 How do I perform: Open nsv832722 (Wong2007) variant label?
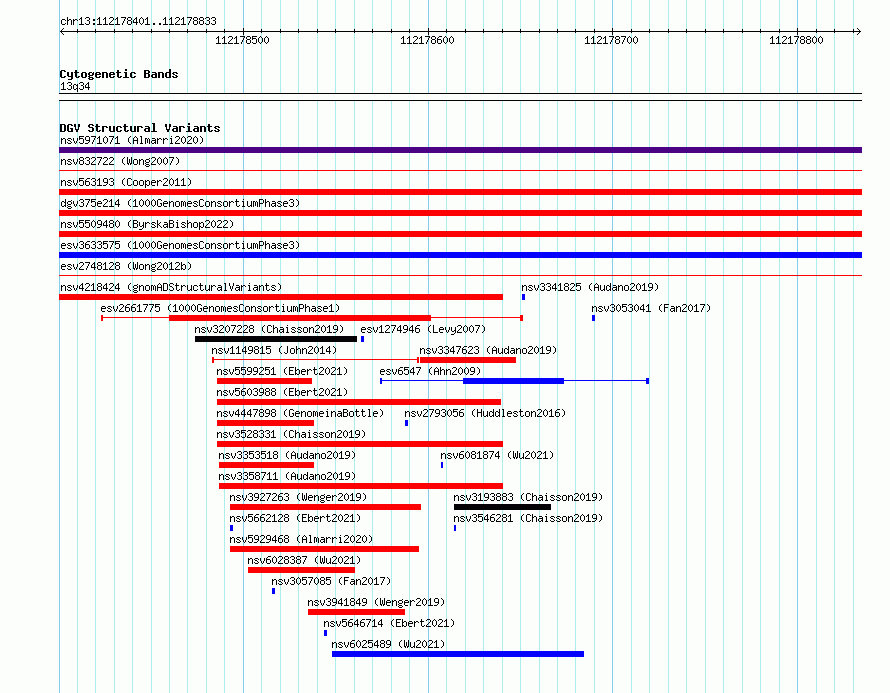(120, 161)
